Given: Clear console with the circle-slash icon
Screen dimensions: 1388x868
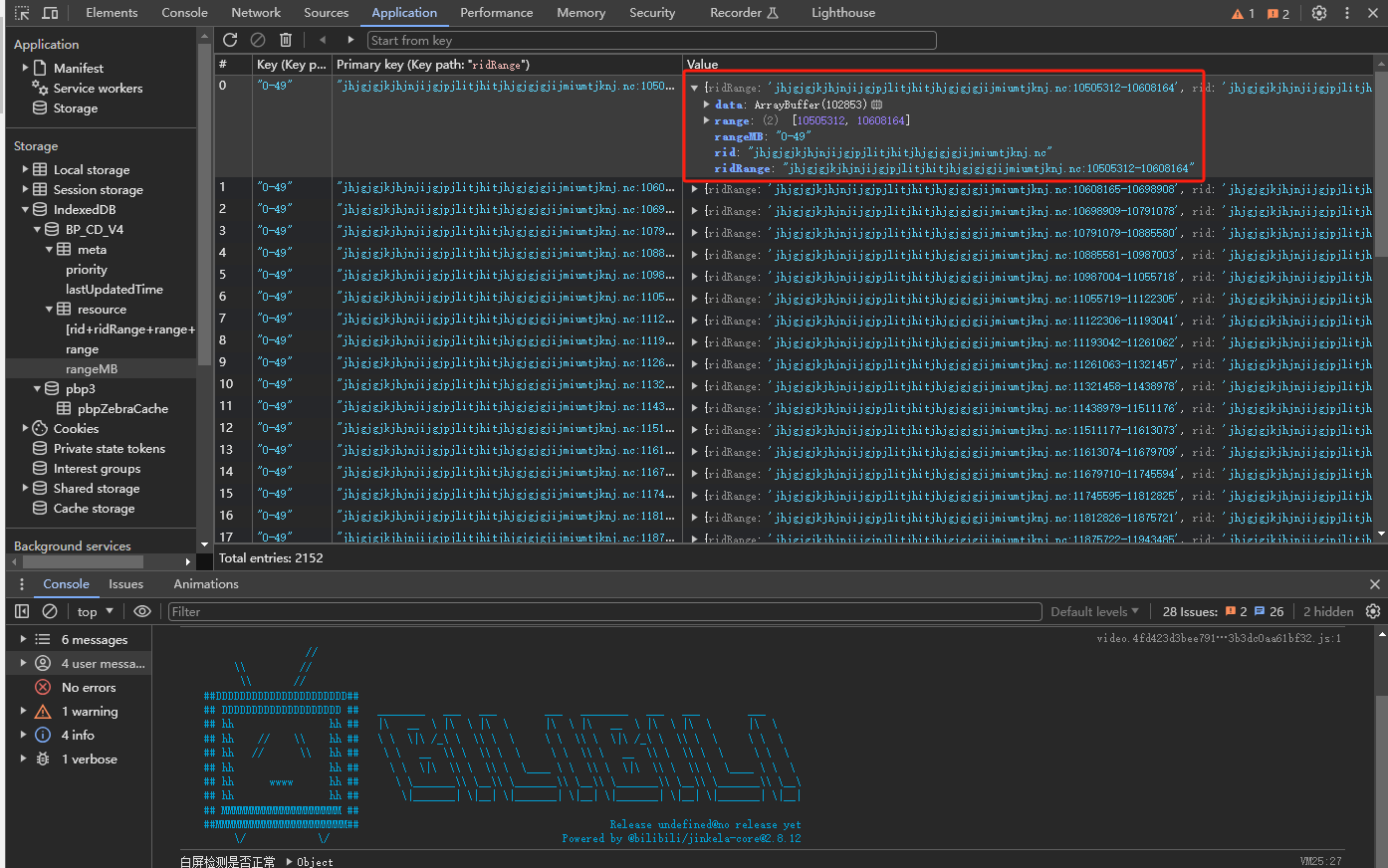Looking at the screenshot, I should (x=50, y=611).
